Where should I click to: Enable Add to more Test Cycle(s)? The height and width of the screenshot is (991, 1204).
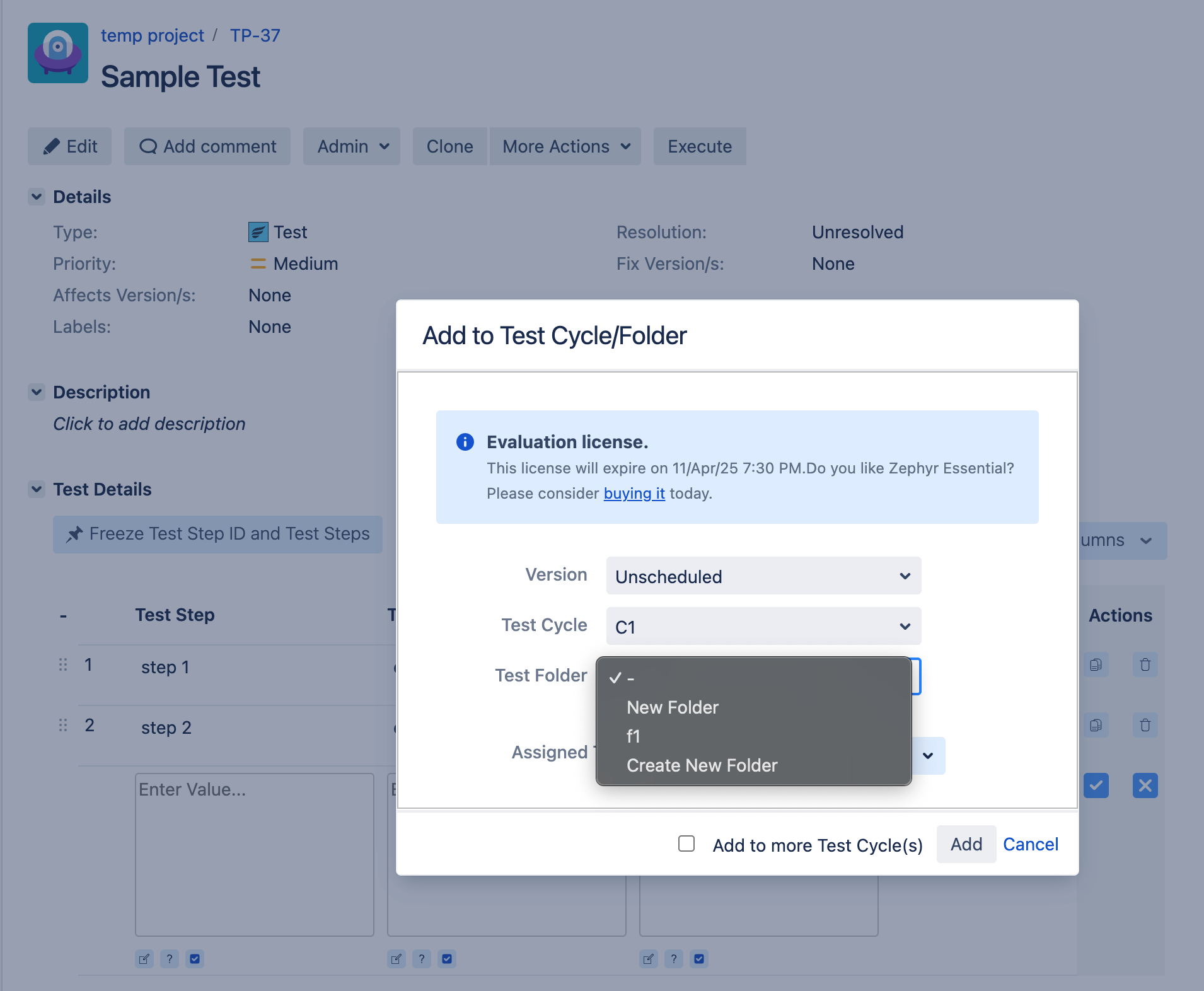pos(686,845)
